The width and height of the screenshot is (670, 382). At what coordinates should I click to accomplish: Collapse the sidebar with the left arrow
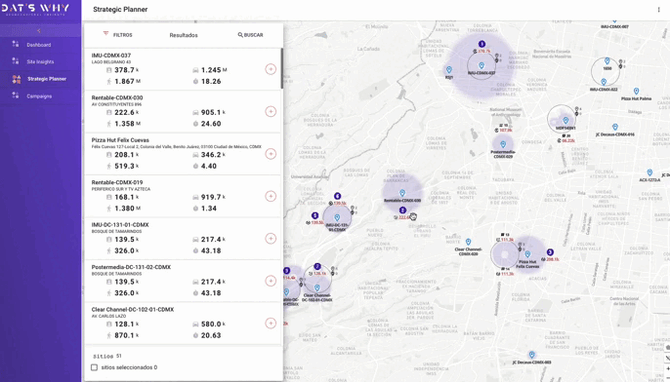[39, 31]
